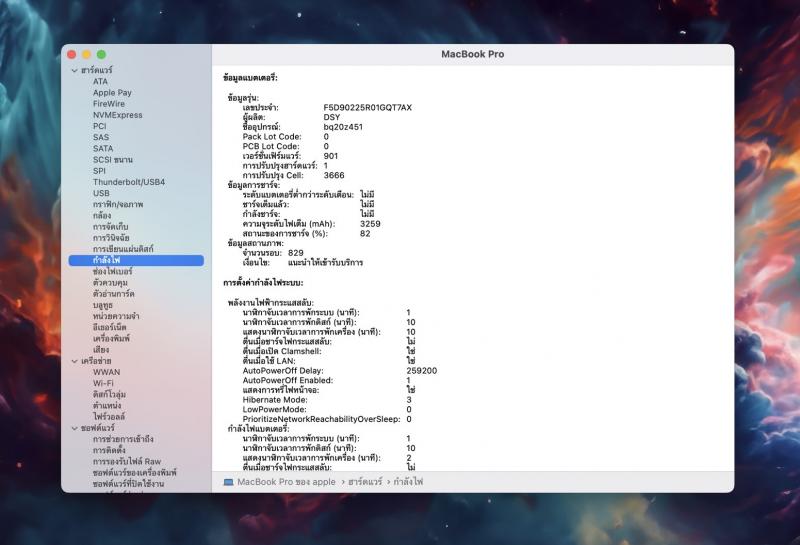The width and height of the screenshot is (800, 545).
Task: Click serial number F5D90225R01GQT7AX
Action: 367,108
